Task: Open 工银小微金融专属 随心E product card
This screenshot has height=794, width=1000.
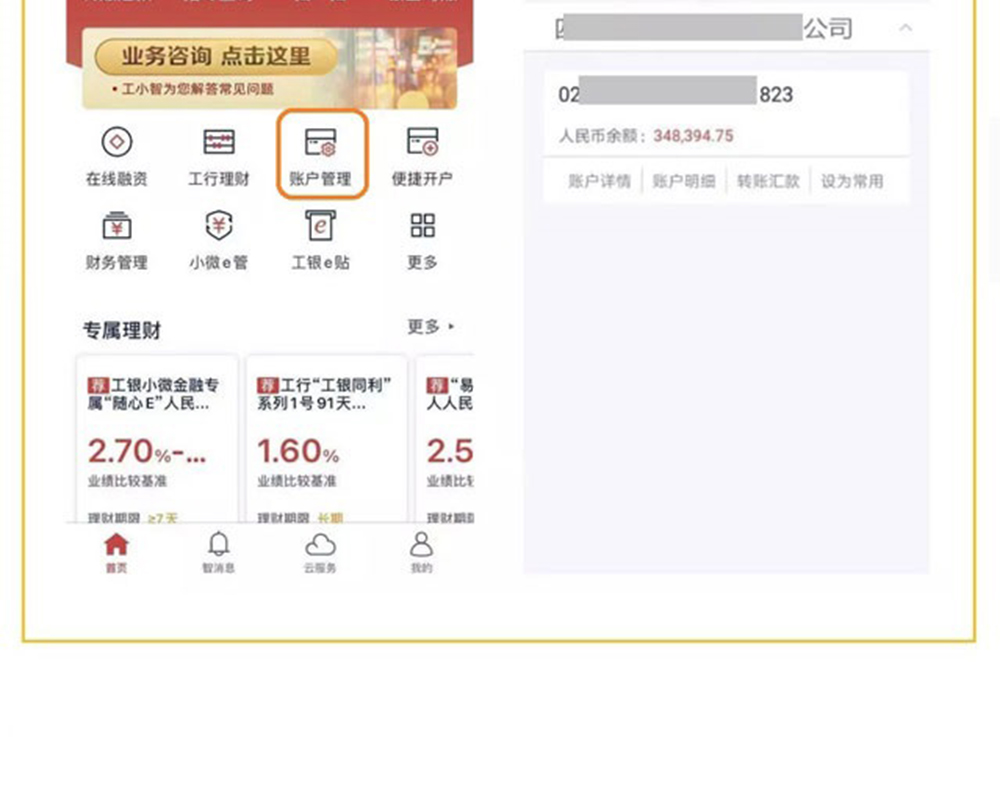Action: click(x=157, y=439)
